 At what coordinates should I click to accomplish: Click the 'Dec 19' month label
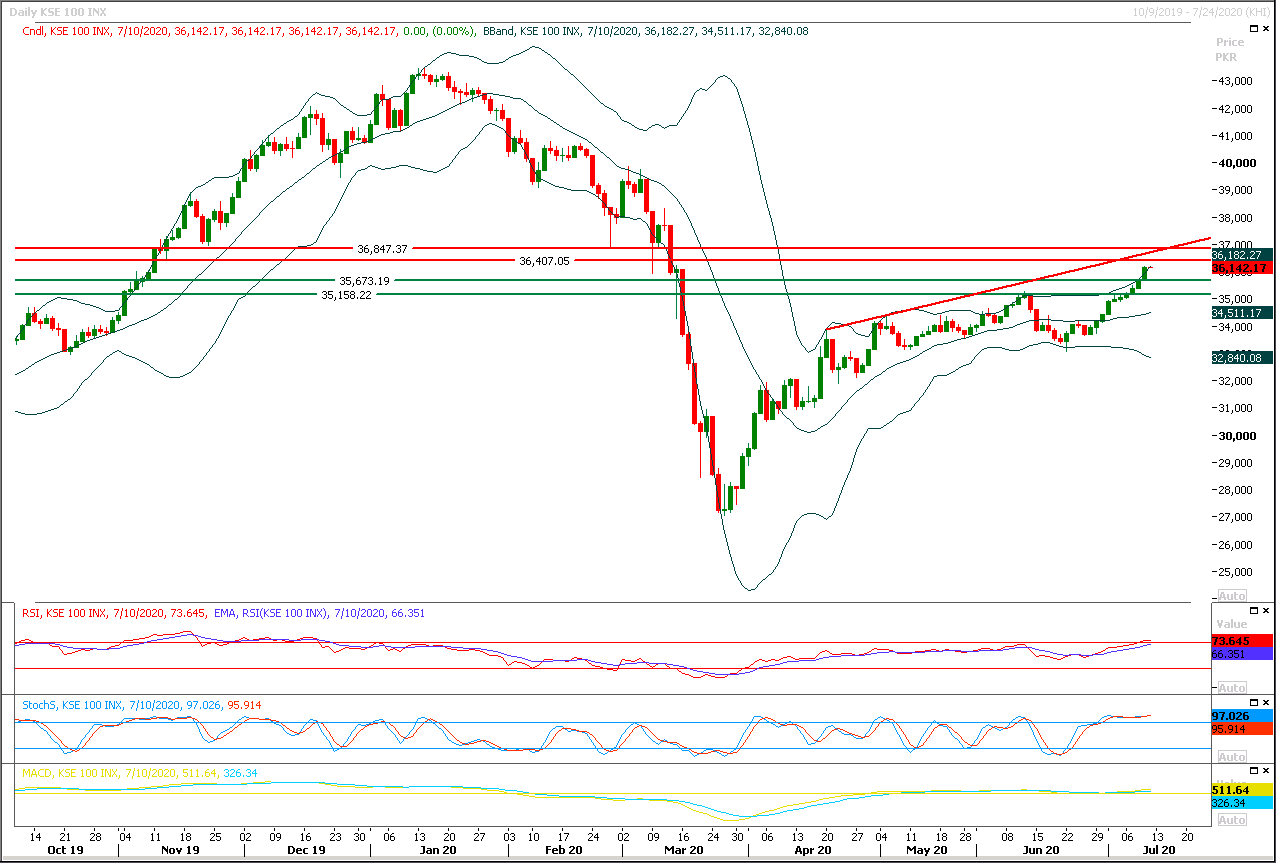pos(306,850)
